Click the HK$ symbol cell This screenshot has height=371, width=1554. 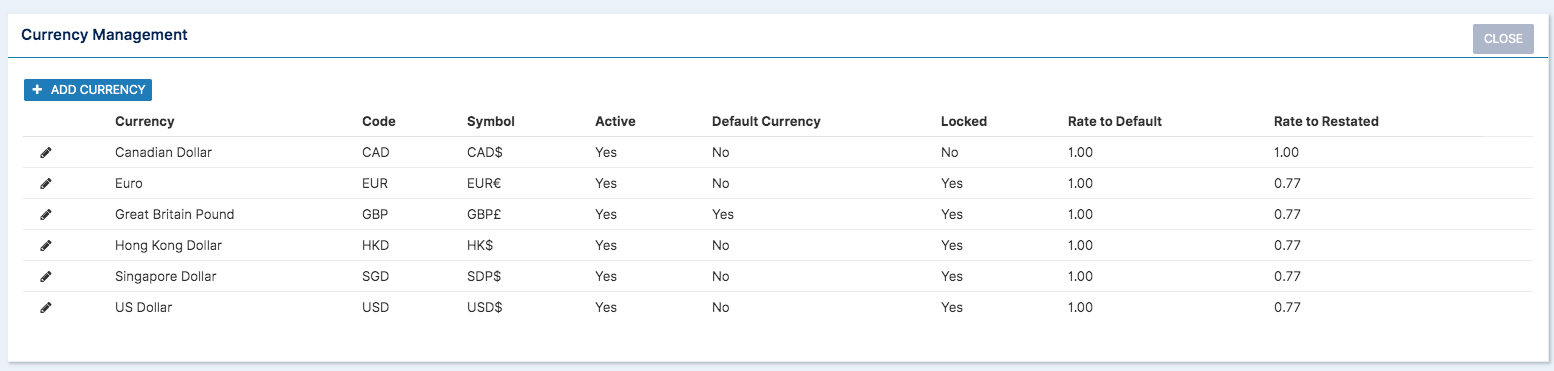coord(481,245)
